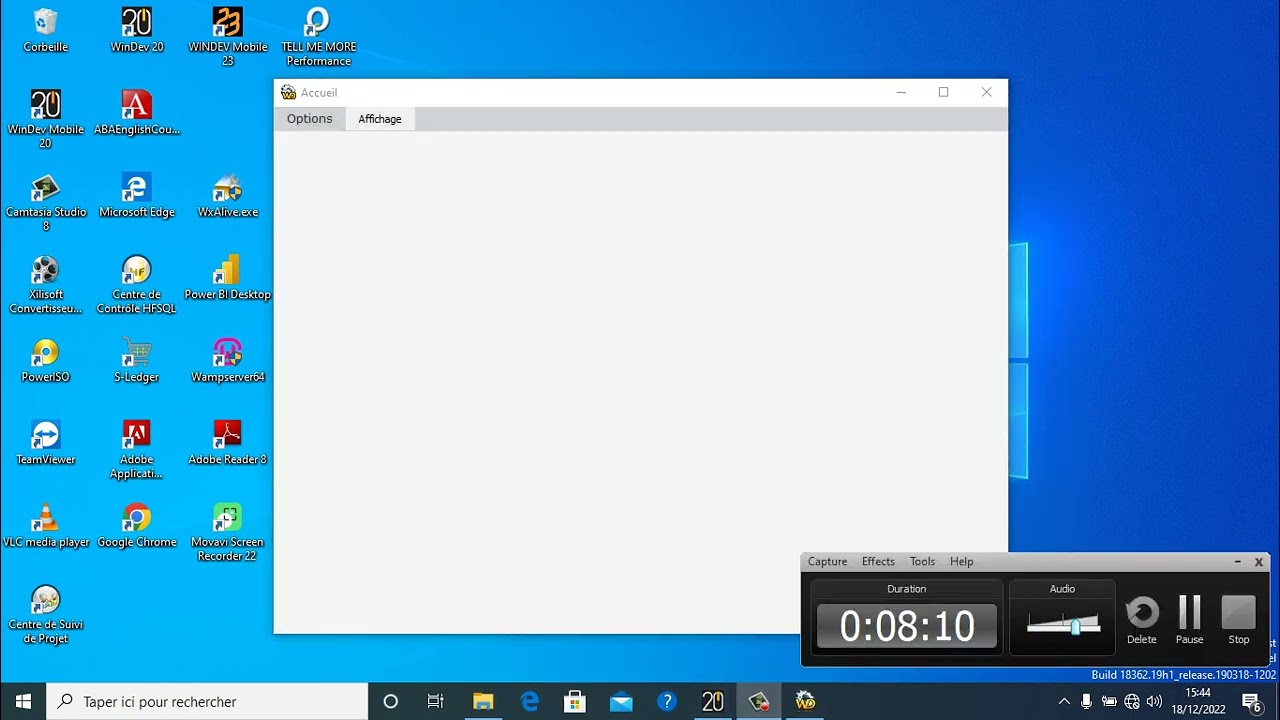Viewport: 1280px width, 720px height.
Task: Open the Windows Start menu
Action: (23, 702)
